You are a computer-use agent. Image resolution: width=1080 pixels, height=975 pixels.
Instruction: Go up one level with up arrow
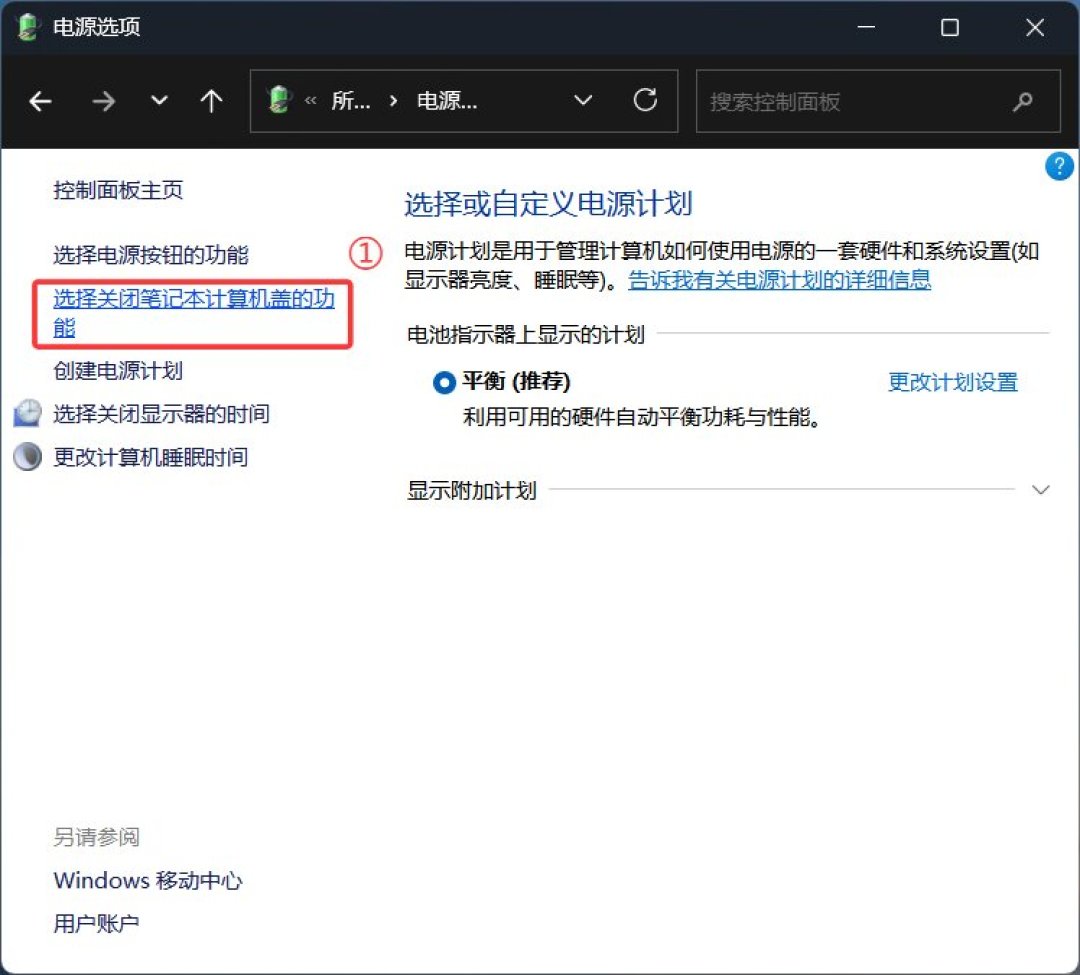[x=211, y=101]
